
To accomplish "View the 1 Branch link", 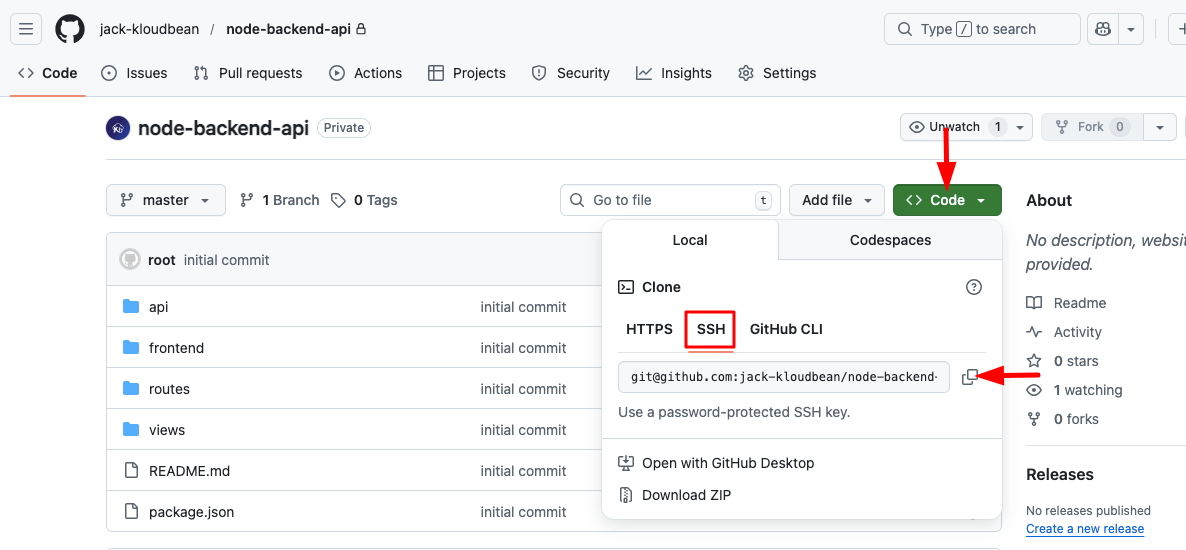I will point(280,200).
